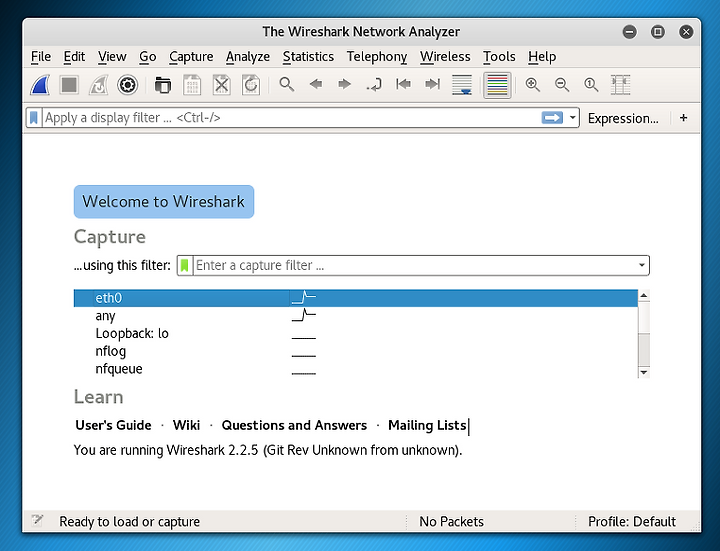Image resolution: width=720 pixels, height=551 pixels.
Task: Click the Expression... button
Action: (x=623, y=118)
